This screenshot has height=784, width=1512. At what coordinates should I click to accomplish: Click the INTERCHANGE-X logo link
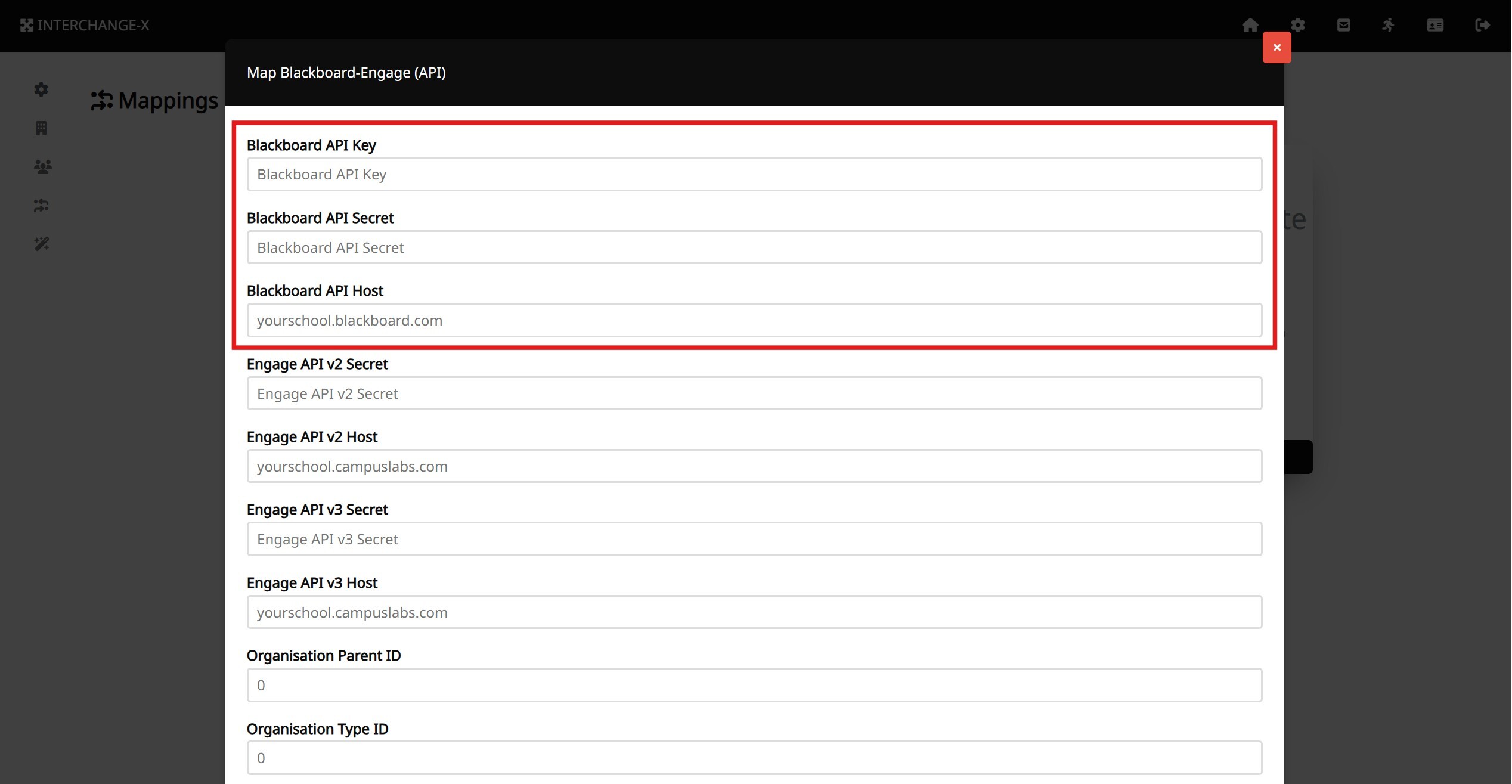85,25
